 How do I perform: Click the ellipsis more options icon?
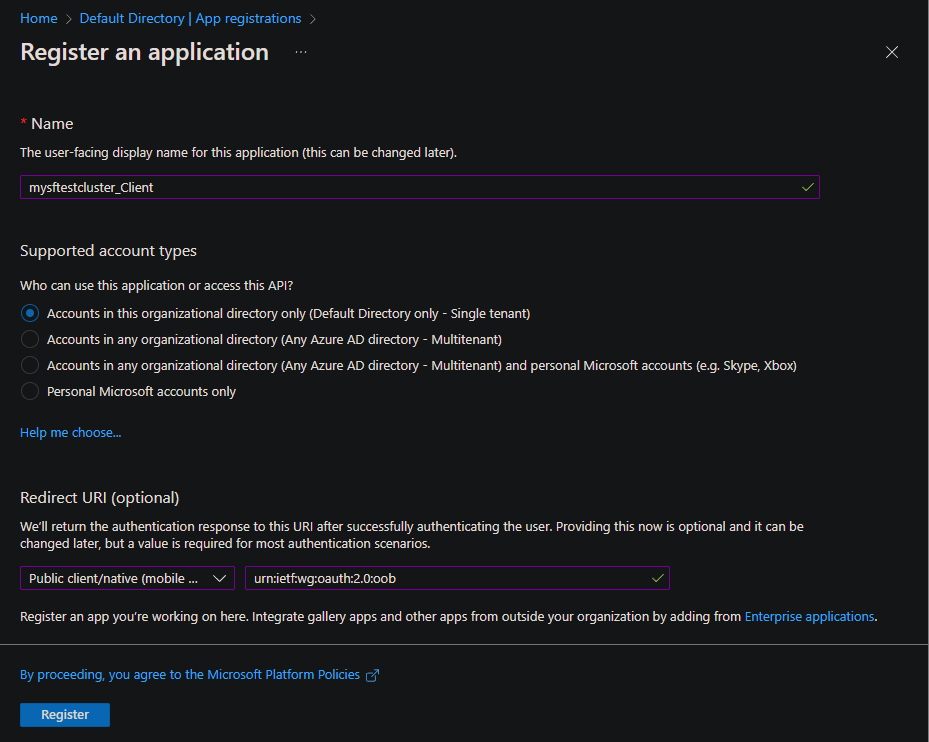coord(301,52)
